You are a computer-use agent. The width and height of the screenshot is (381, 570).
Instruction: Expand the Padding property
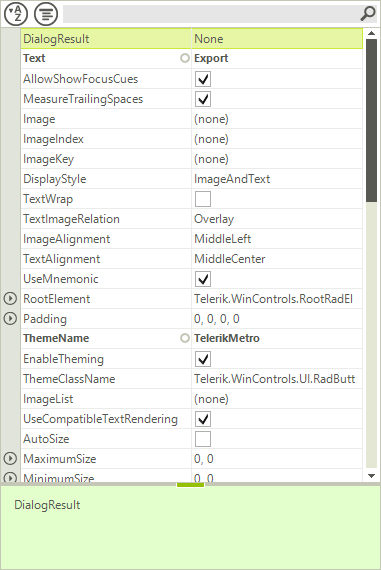pyautogui.click(x=10, y=318)
